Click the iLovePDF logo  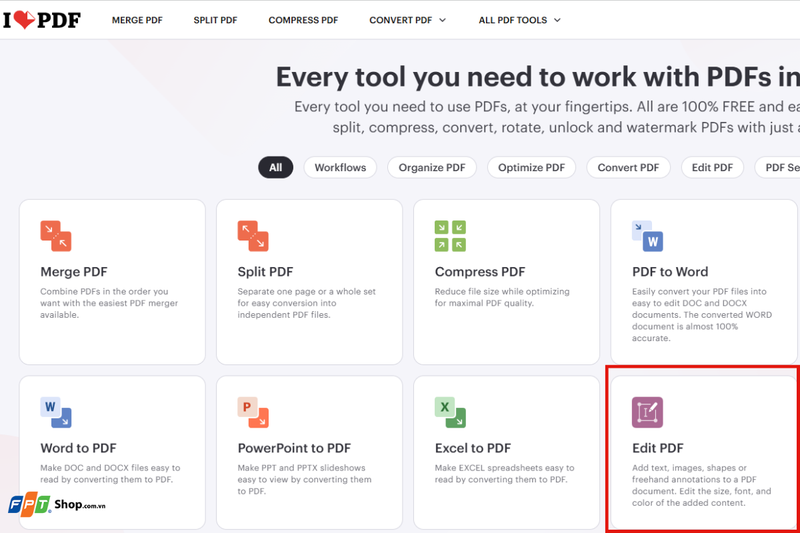[x=42, y=20]
